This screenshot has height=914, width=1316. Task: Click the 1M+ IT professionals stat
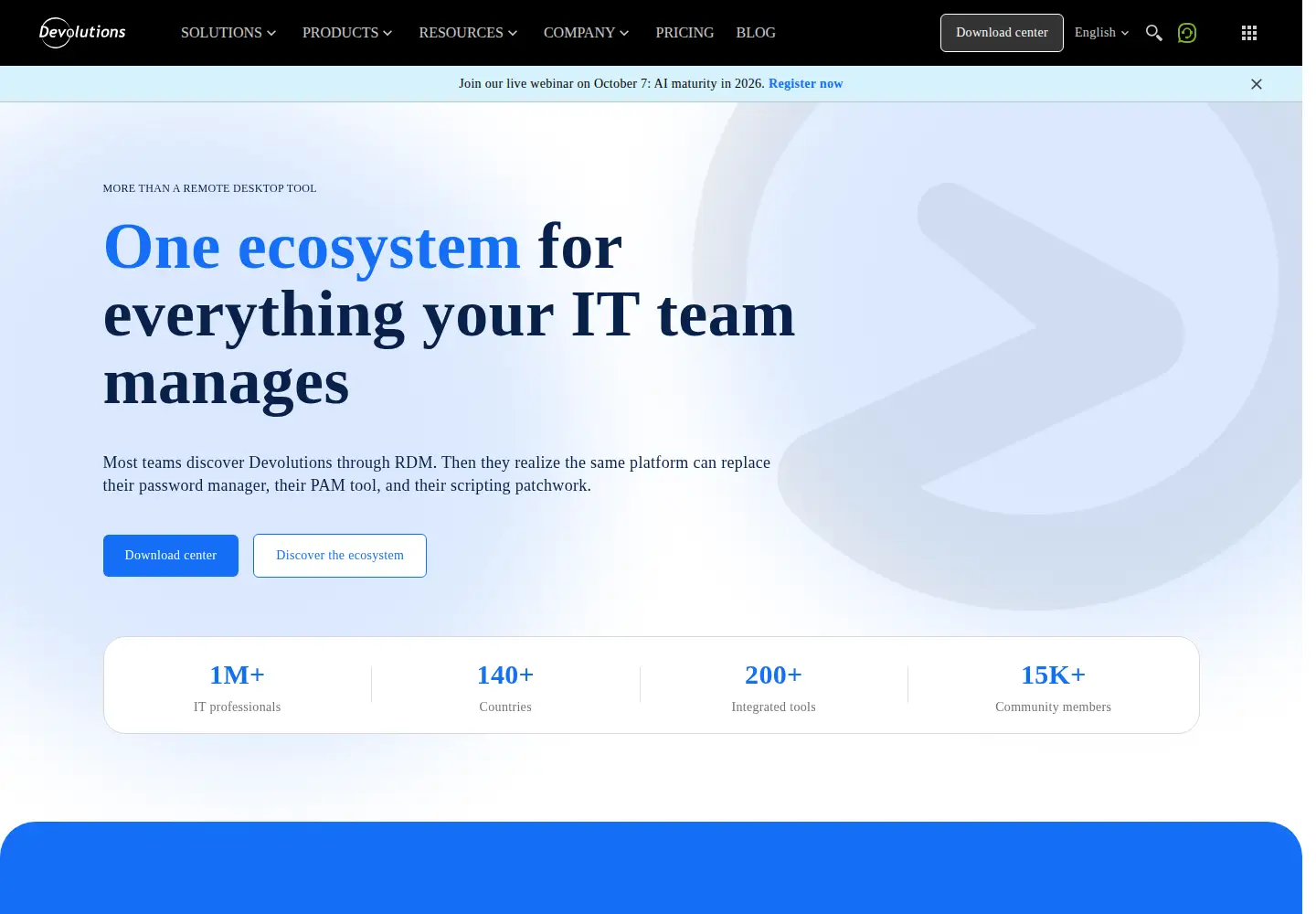[x=238, y=686]
